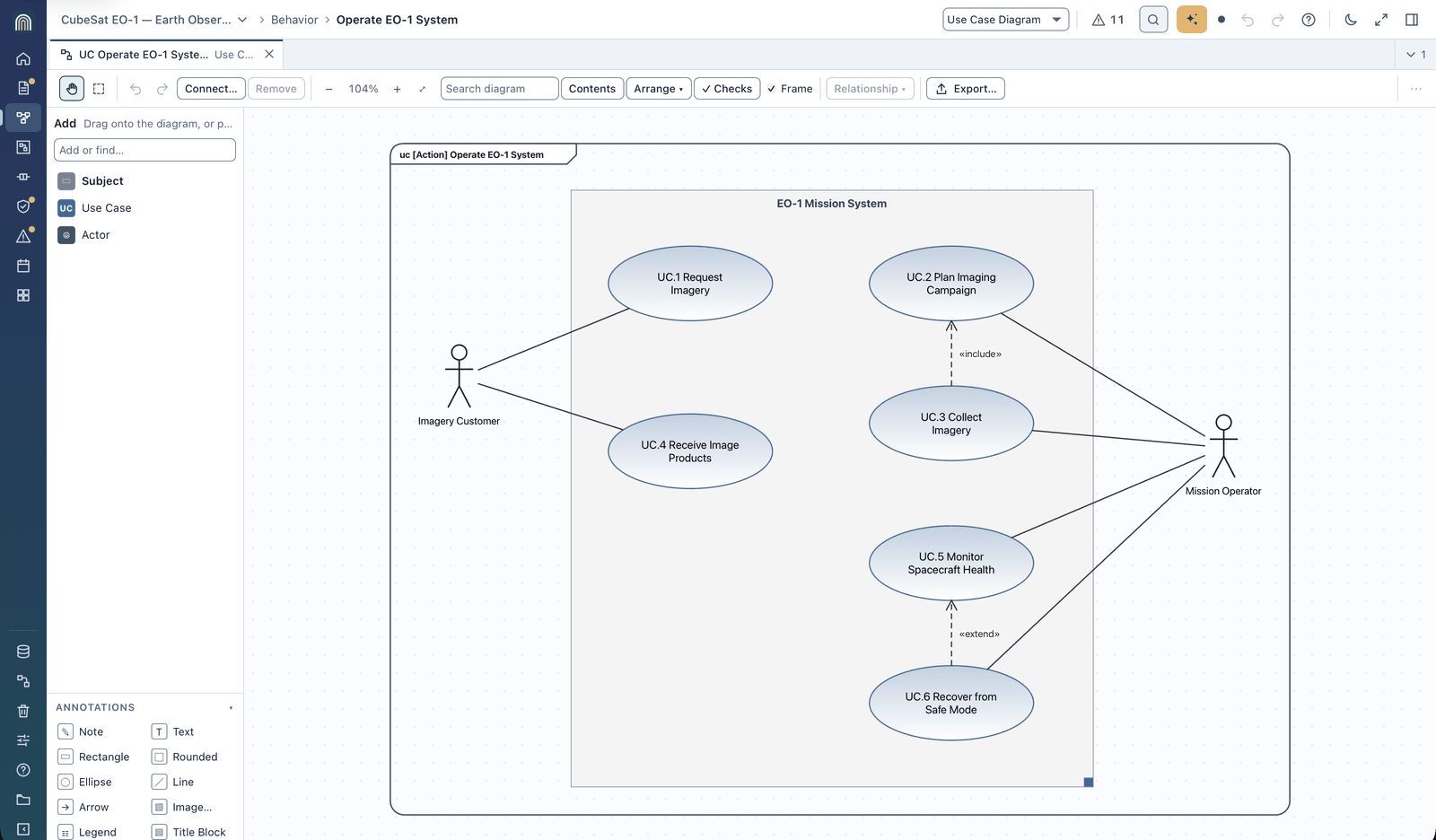The width and height of the screenshot is (1436, 840).
Task: Open the Contents button
Action: click(592, 89)
